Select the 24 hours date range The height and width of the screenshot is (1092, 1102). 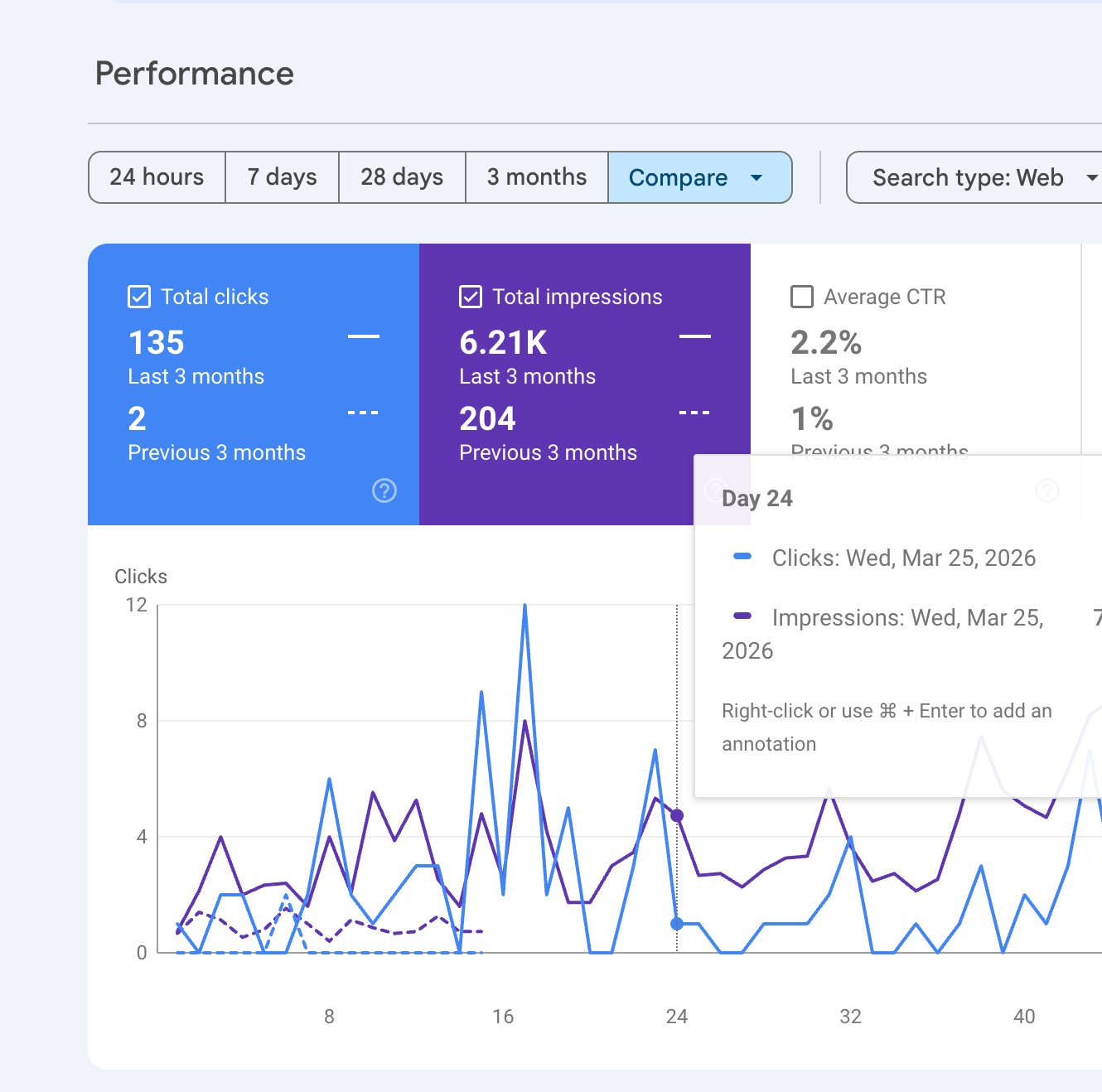(x=157, y=177)
